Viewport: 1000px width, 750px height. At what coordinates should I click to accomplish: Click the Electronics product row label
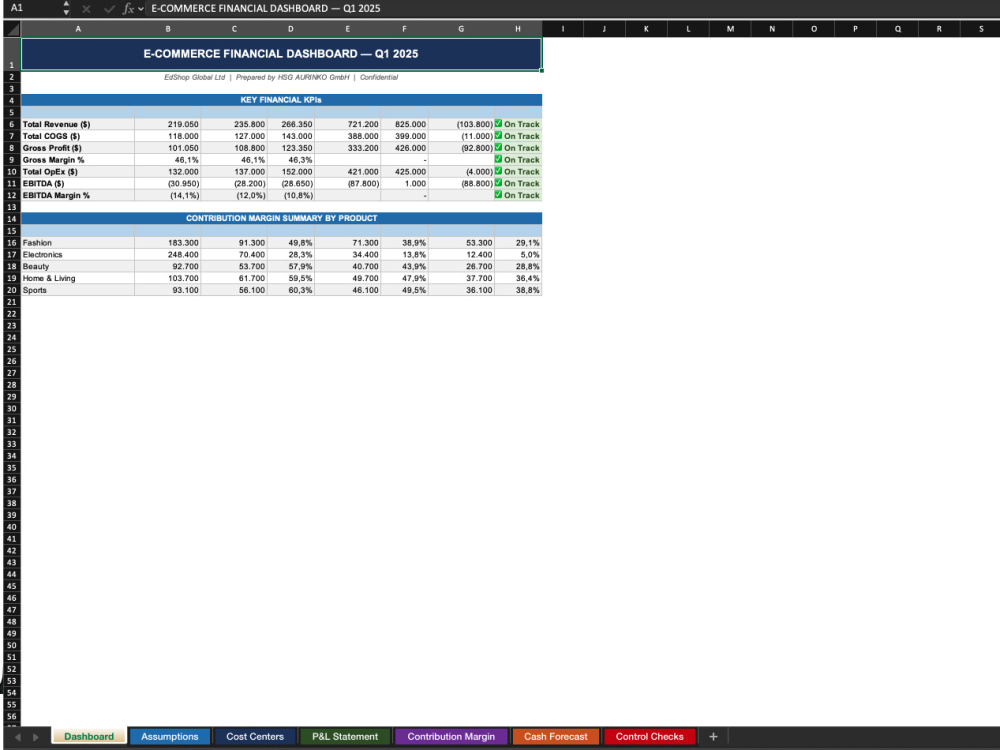pyautogui.click(x=78, y=254)
